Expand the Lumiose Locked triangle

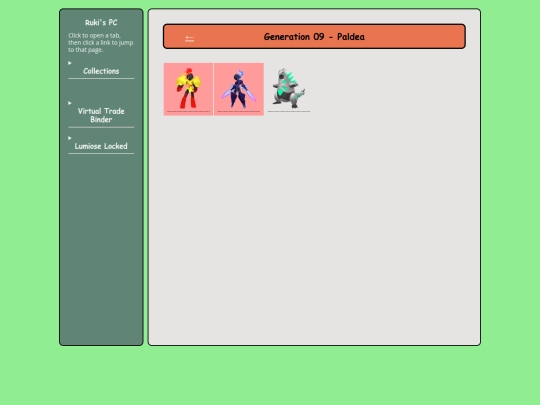pyautogui.click(x=70, y=138)
